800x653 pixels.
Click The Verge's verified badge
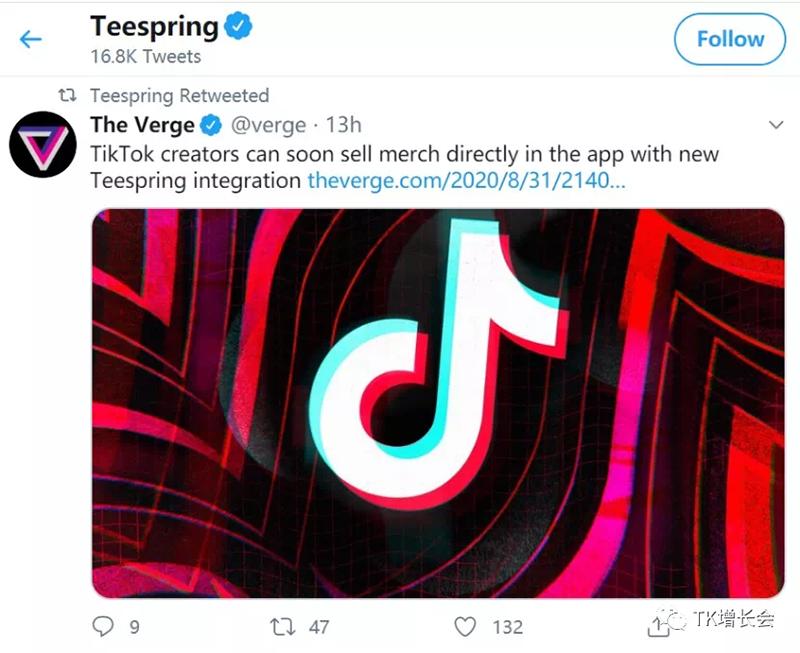click(x=211, y=126)
